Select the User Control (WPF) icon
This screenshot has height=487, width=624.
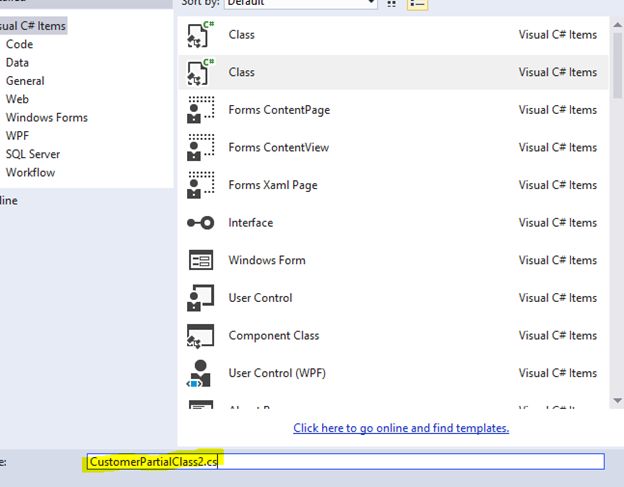click(199, 373)
